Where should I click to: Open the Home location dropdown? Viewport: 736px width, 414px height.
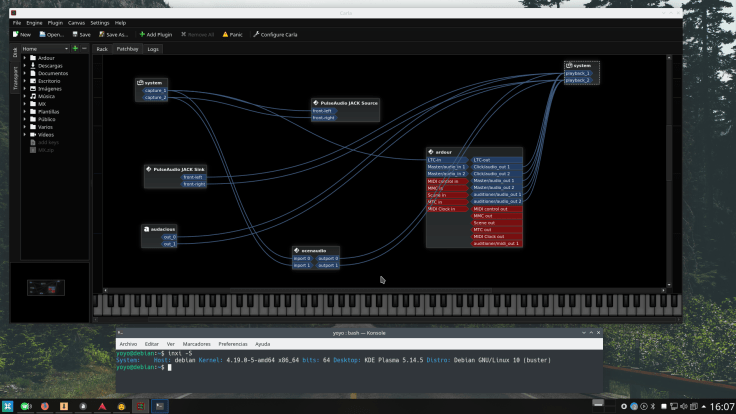[44, 48]
